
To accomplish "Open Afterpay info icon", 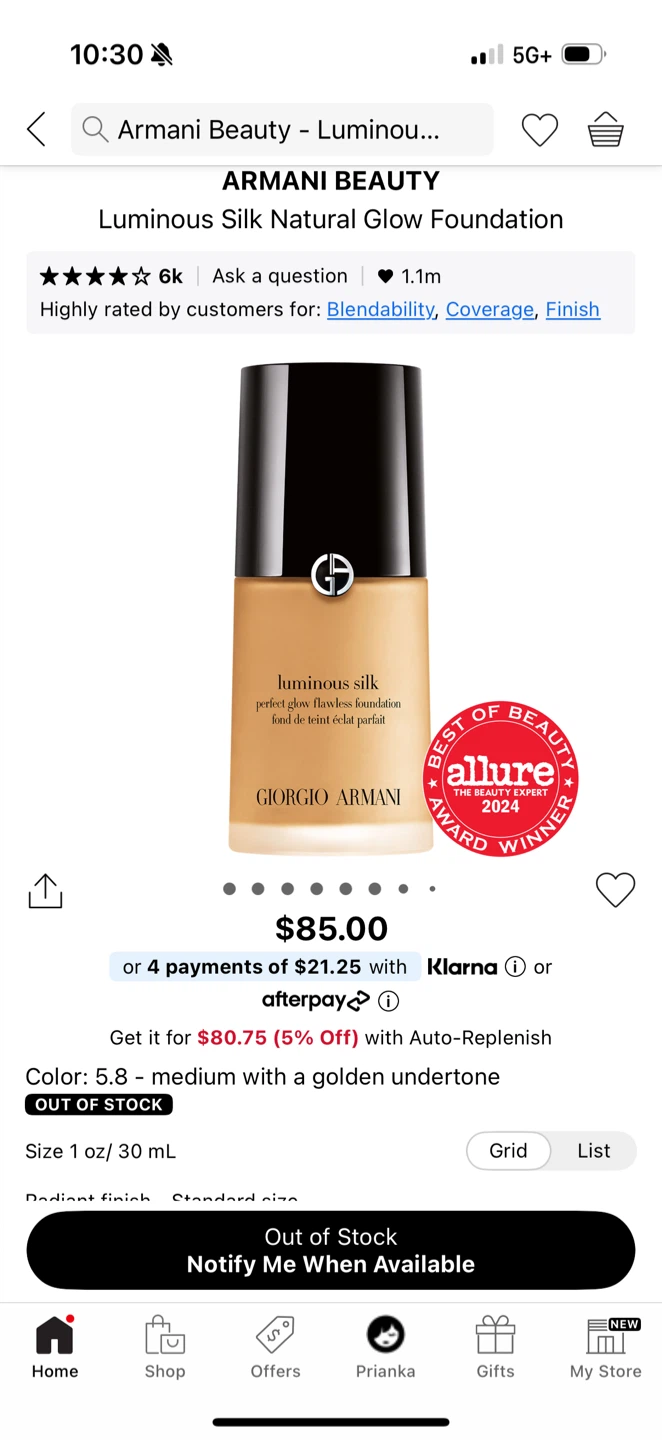I will pyautogui.click(x=389, y=1000).
